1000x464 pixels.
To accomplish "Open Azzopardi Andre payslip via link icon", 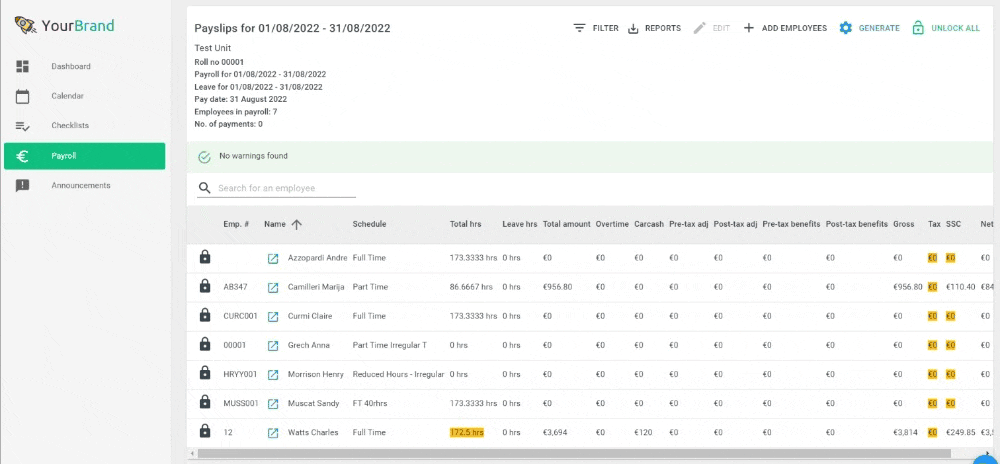I will (x=273, y=258).
